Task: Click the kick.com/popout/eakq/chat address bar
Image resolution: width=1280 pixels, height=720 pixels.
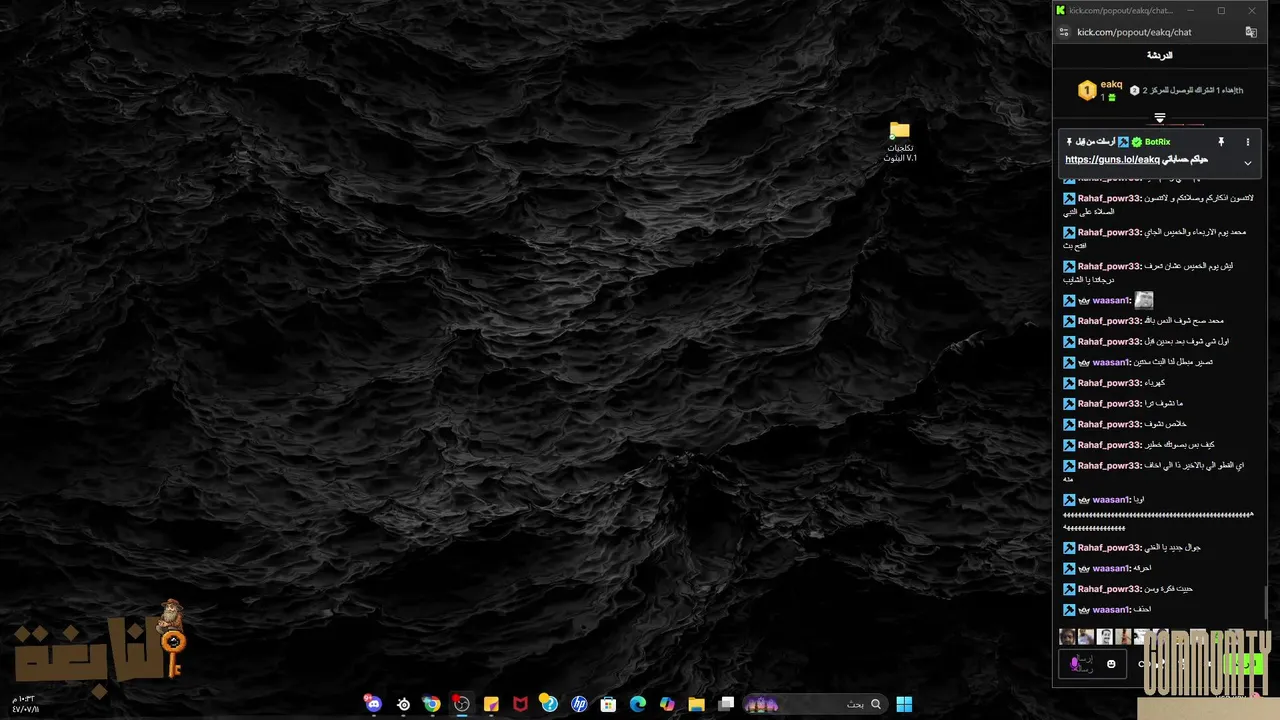Action: pos(1134,32)
